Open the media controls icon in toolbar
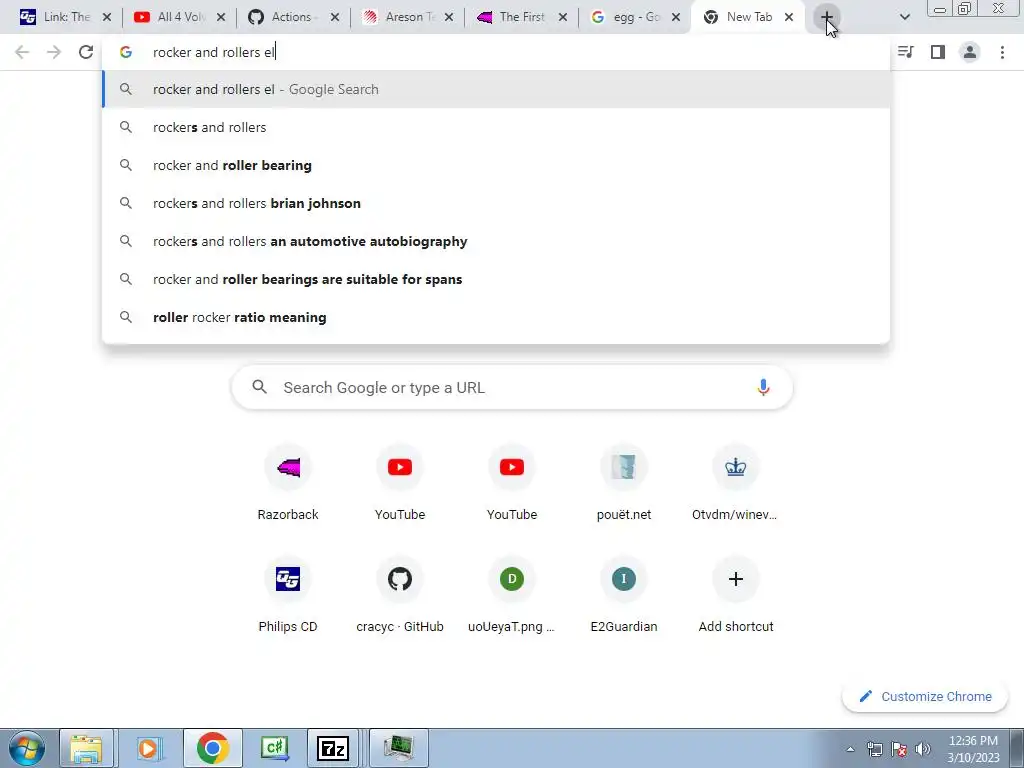Viewport: 1024px width, 768px height. click(x=906, y=52)
